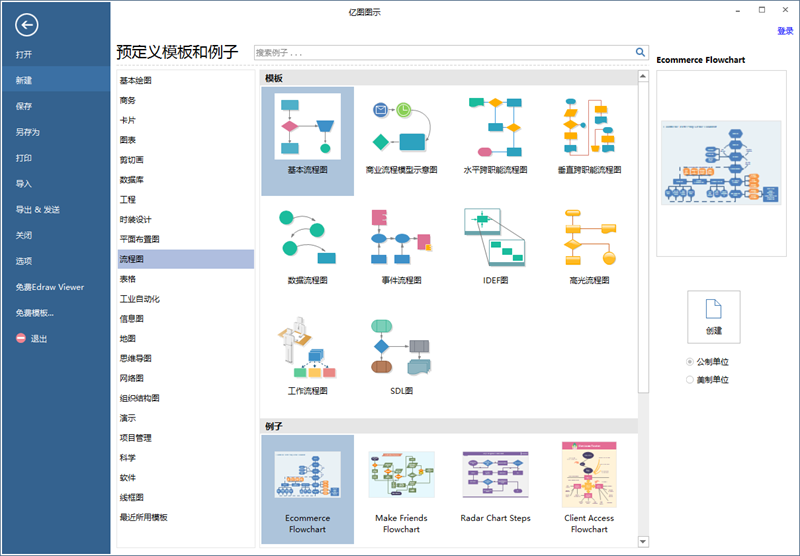Select 图表 category
Screen dimensions: 800x556
click(x=128, y=140)
